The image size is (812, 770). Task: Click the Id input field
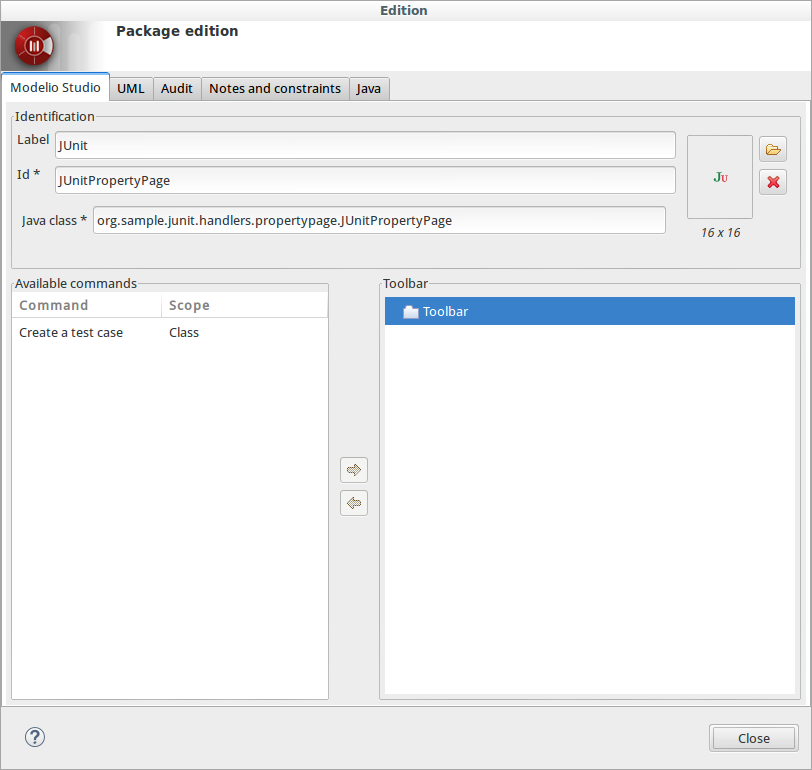pos(365,180)
